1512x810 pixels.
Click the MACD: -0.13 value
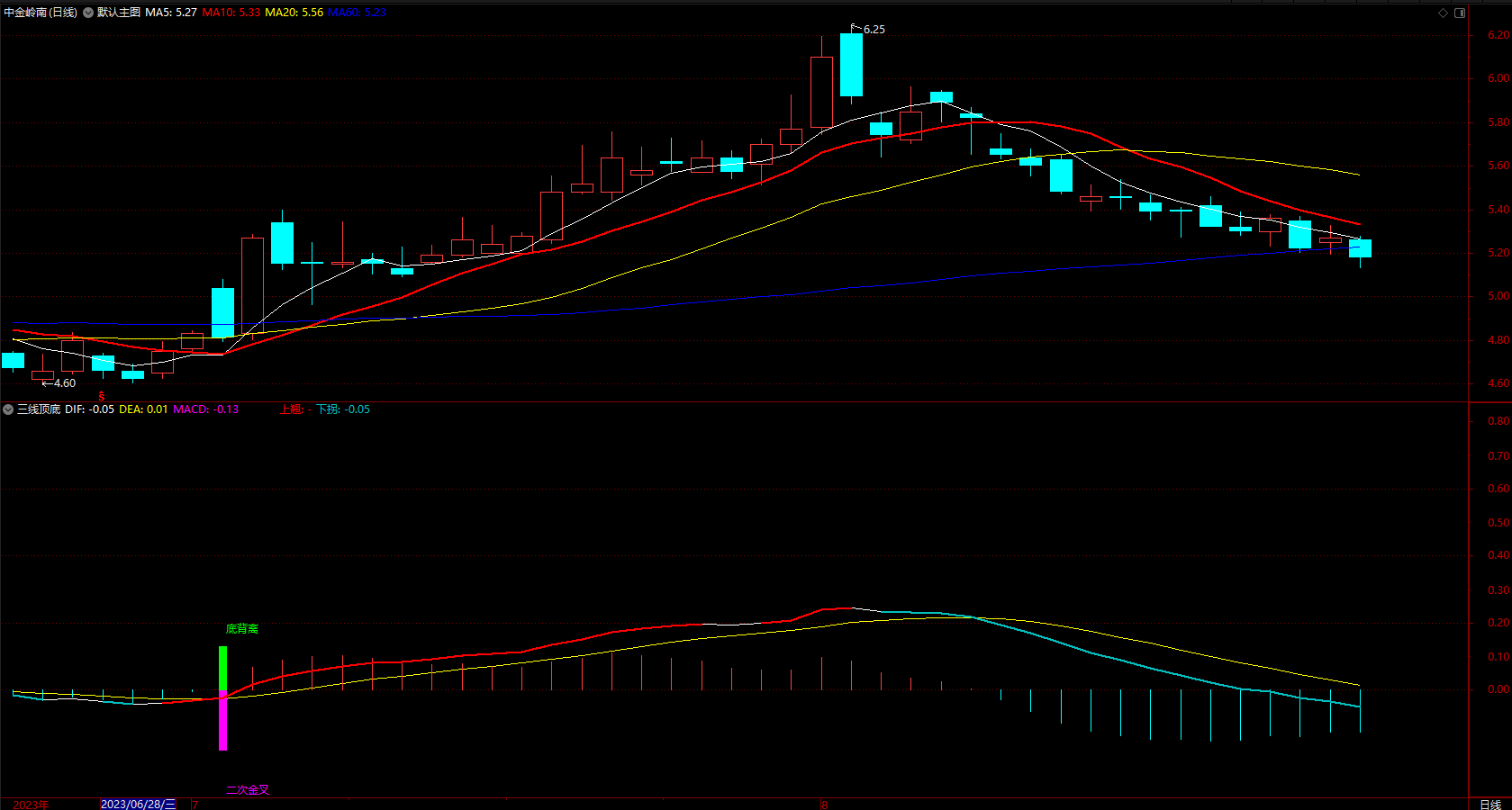[x=205, y=409]
